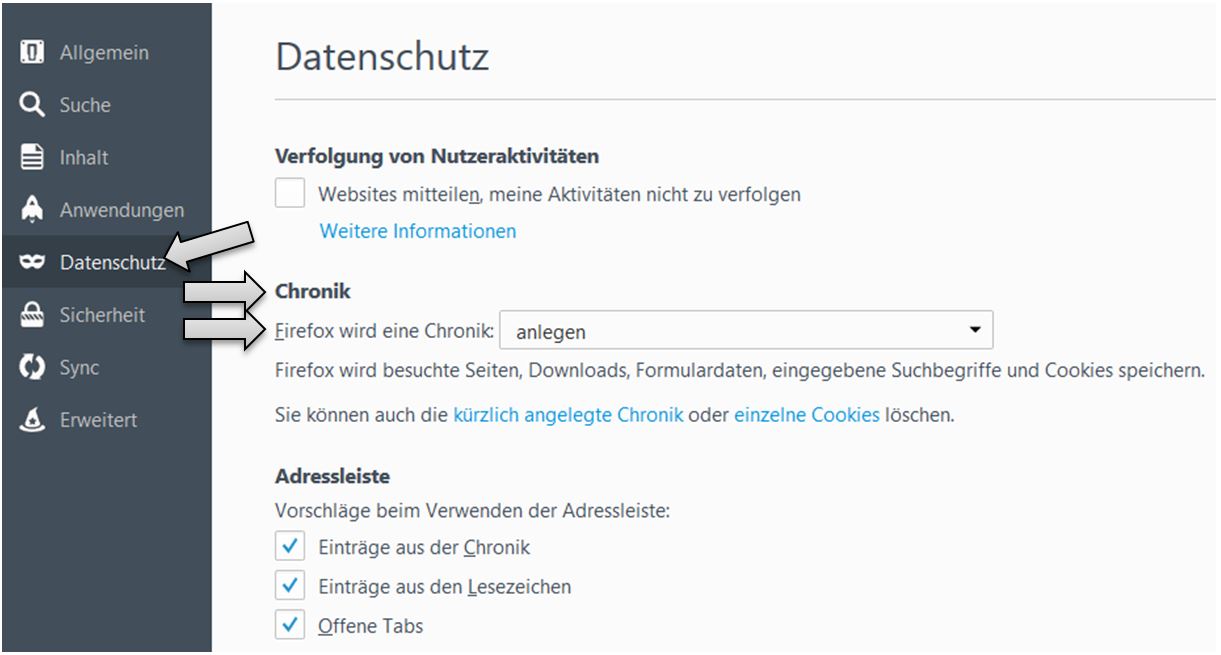Click the Chronik dropdown arrow
The height and width of the screenshot is (655, 1221).
click(974, 330)
